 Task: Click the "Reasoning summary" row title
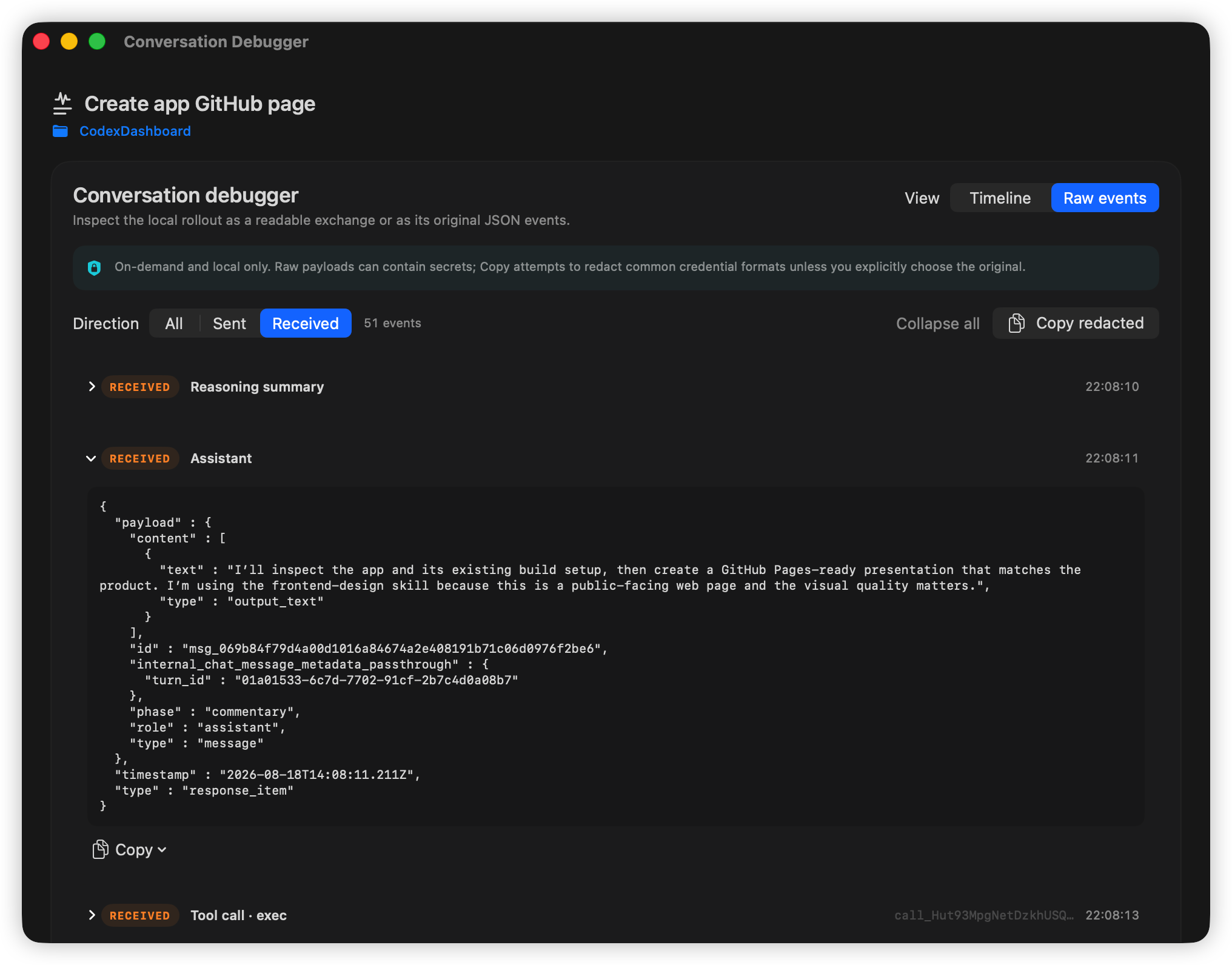[257, 387]
